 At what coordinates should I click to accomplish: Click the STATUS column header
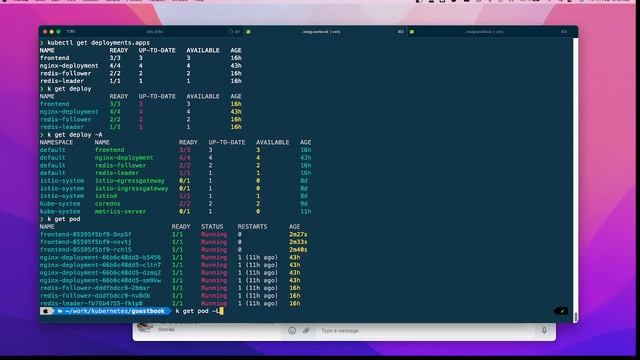tap(212, 227)
